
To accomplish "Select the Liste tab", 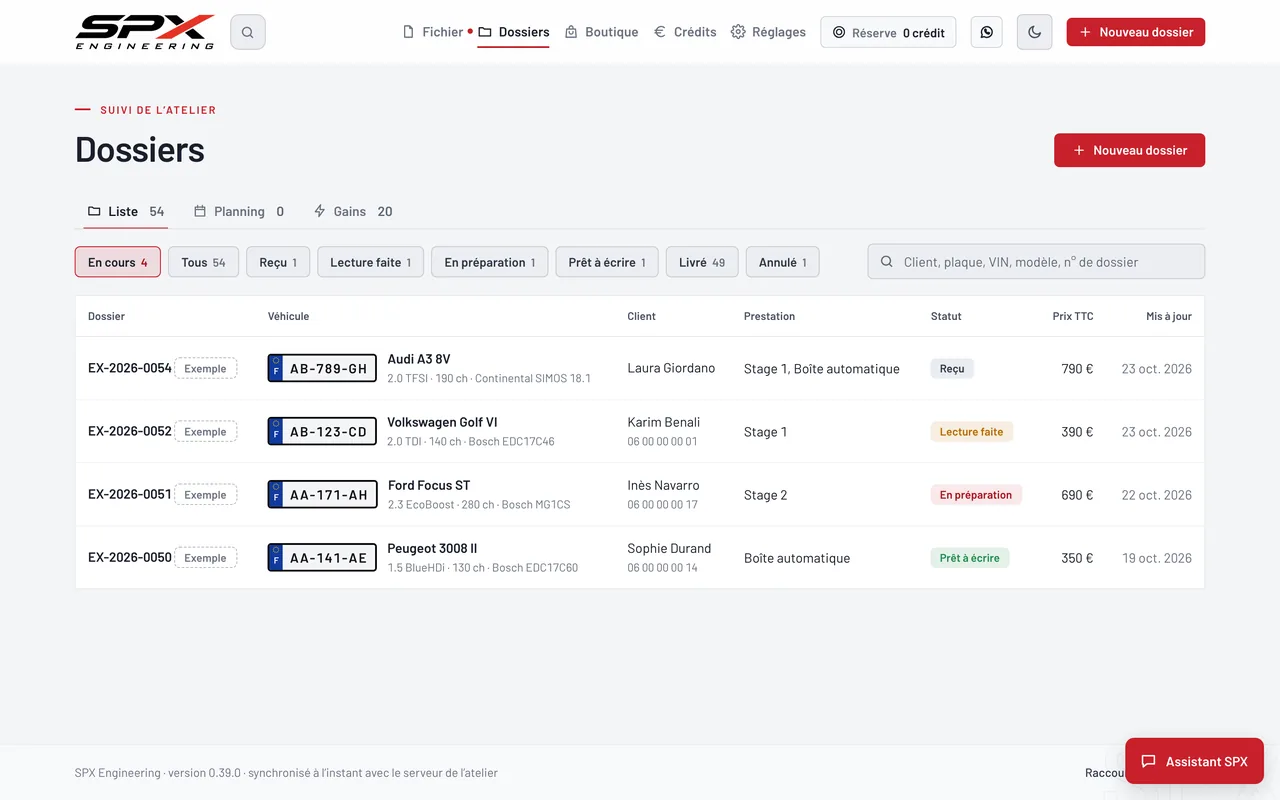I will pyautogui.click(x=126, y=211).
